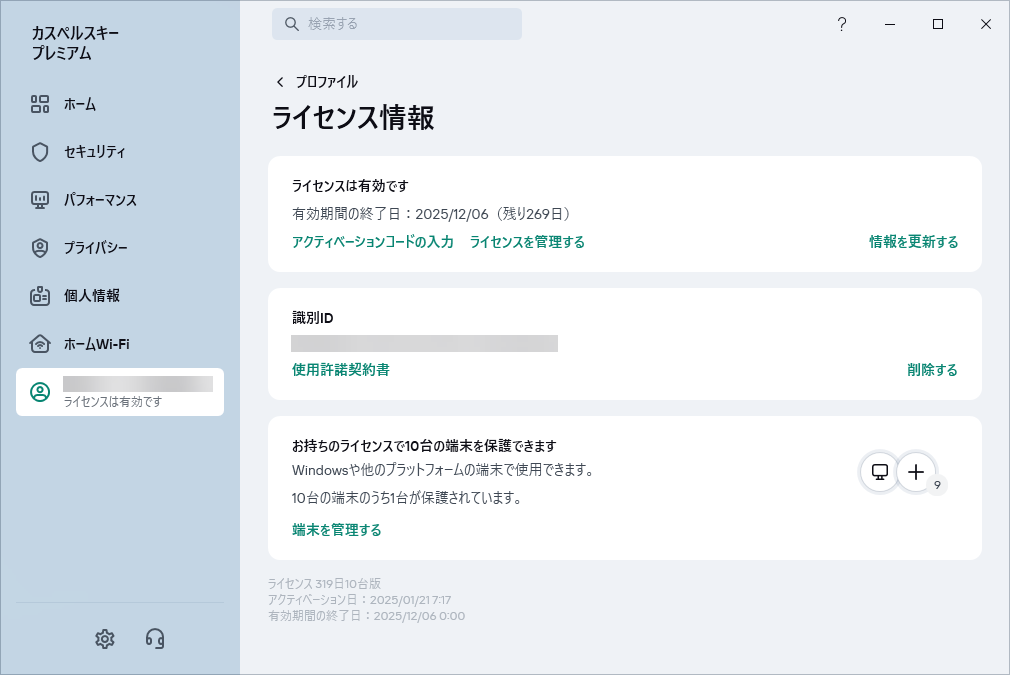Click the ライセンス 319日10台版 text
Screen dimensions: 1010x675
(x=325, y=584)
